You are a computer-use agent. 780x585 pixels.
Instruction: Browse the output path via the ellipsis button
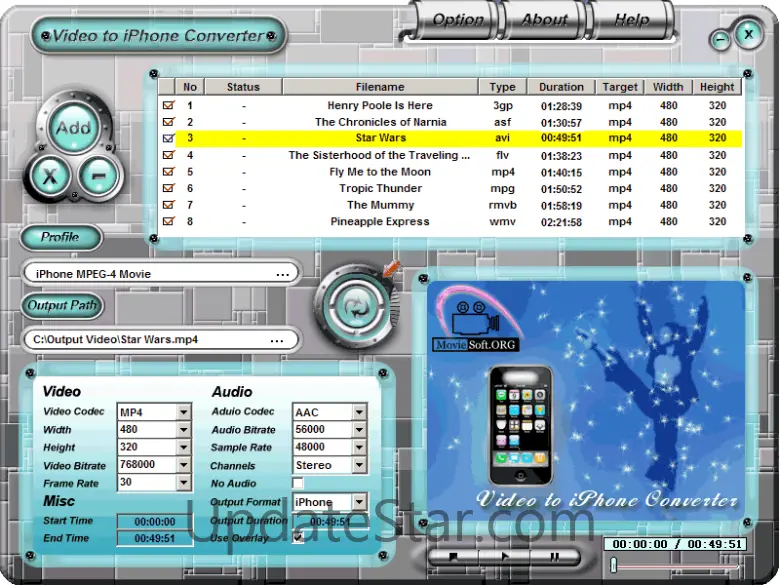277,340
